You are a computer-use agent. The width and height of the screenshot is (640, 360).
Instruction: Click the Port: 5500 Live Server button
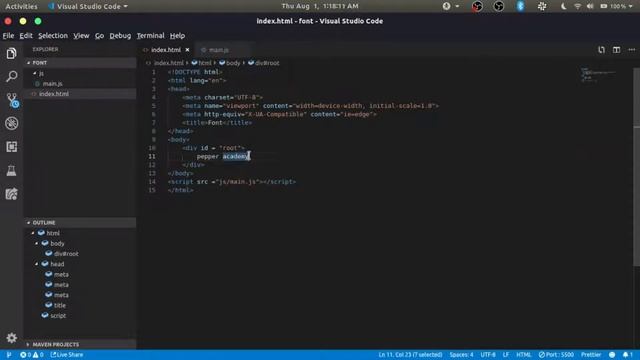pyautogui.click(x=556, y=355)
